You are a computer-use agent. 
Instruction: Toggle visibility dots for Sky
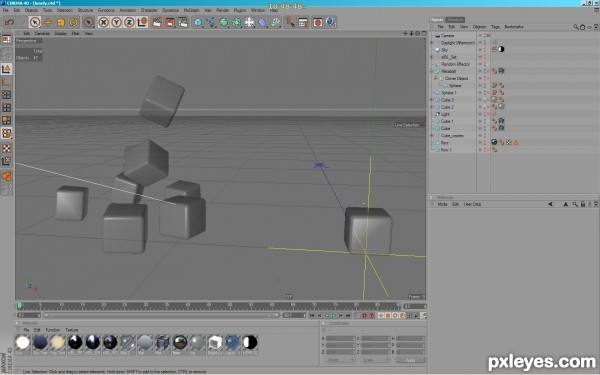[x=485, y=50]
